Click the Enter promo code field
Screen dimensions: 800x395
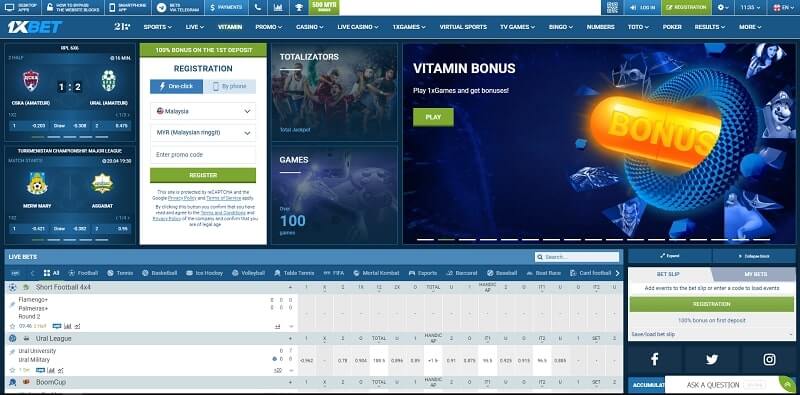click(203, 155)
